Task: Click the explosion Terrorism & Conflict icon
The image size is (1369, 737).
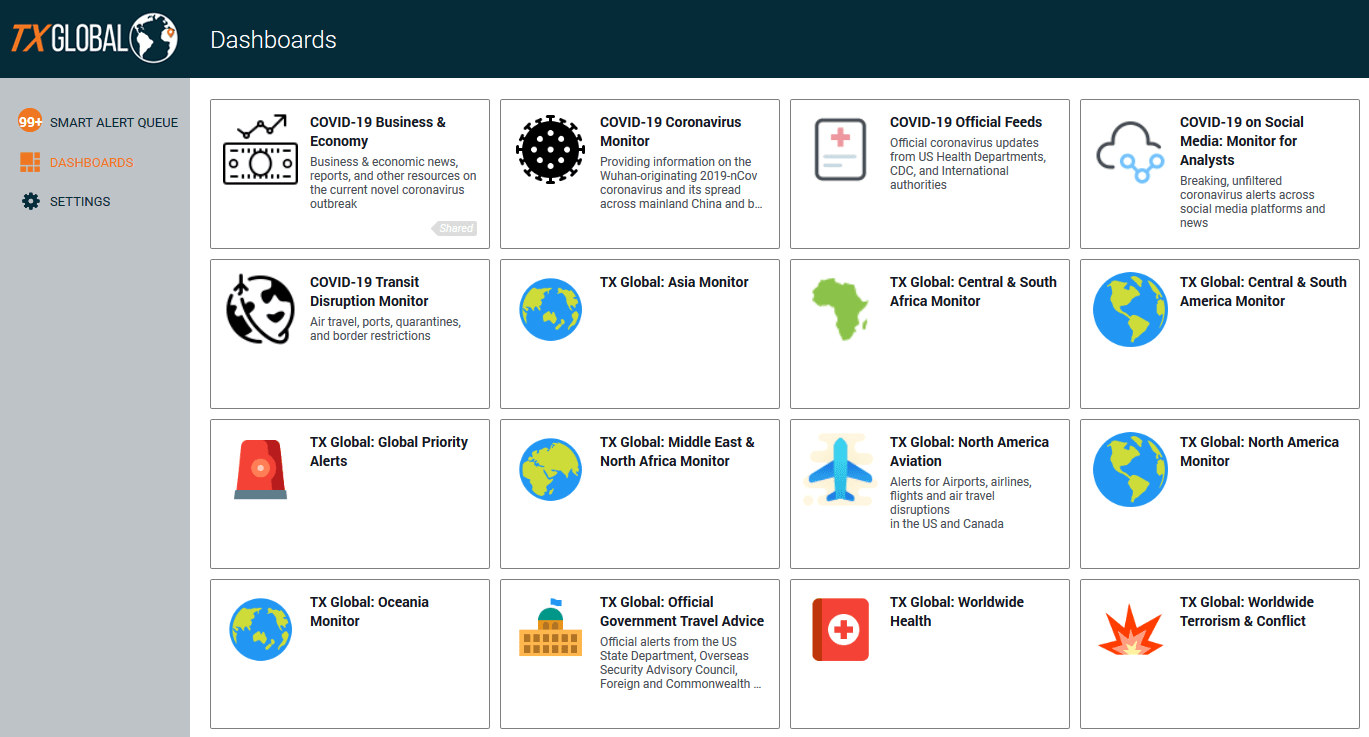Action: coord(1130,630)
